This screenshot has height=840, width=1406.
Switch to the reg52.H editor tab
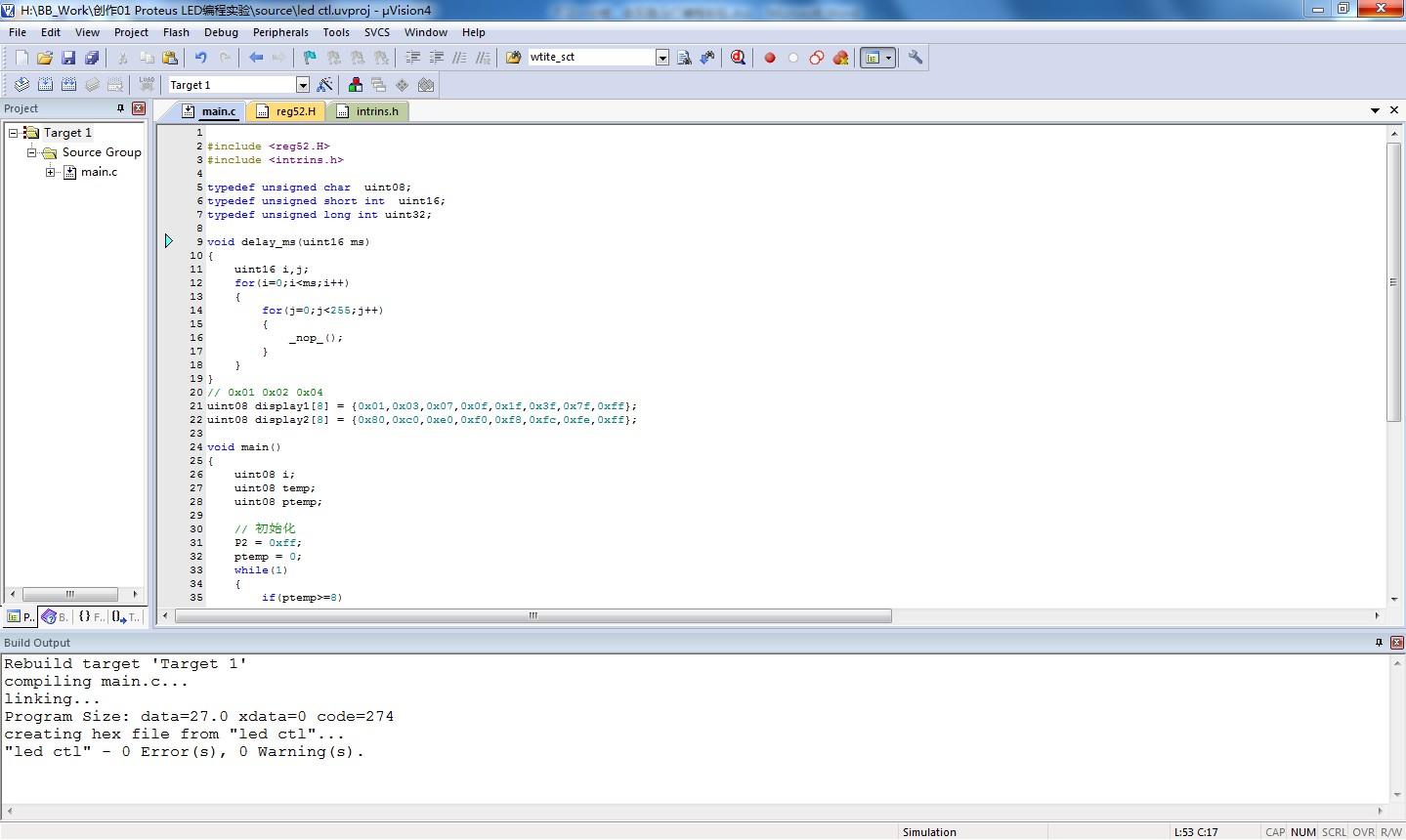(295, 111)
